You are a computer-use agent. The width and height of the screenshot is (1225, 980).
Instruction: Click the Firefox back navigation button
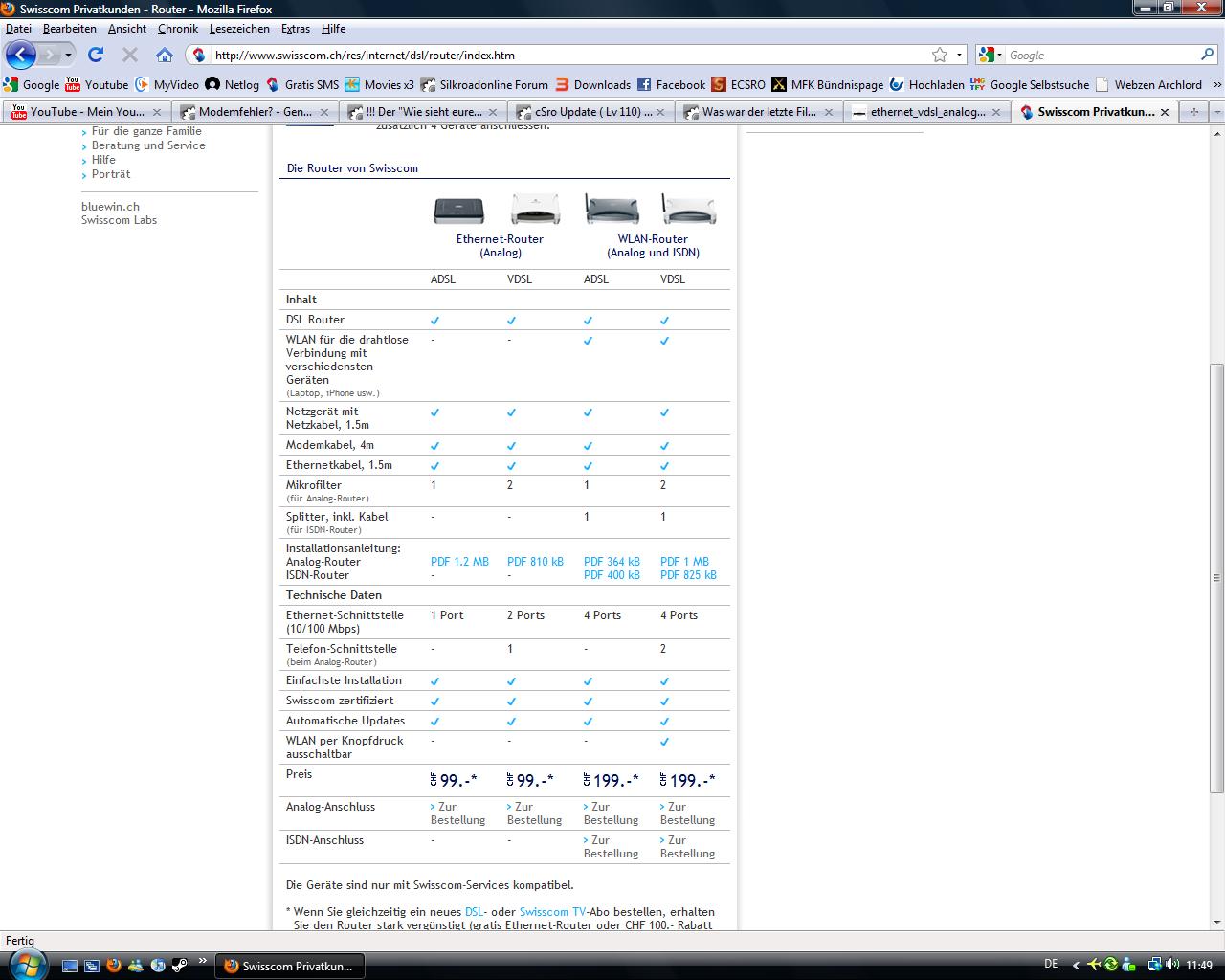point(20,55)
